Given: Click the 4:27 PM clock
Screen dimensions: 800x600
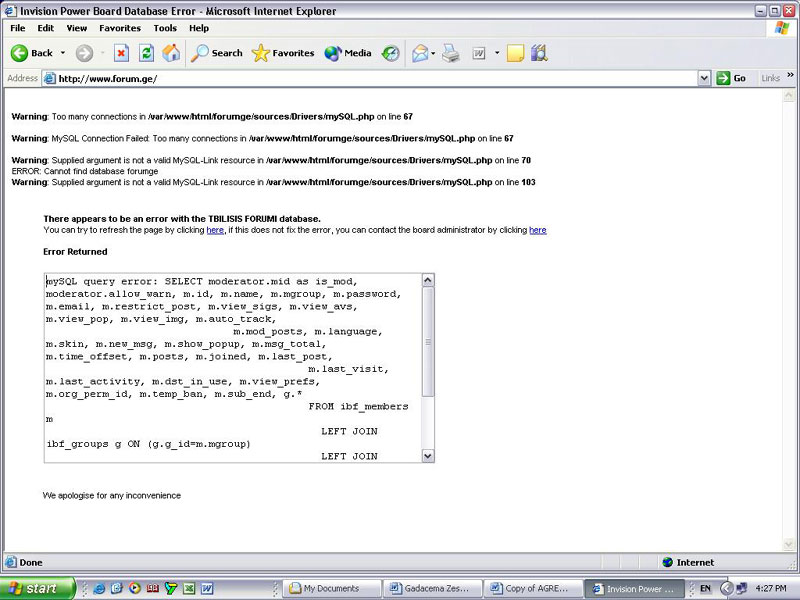Looking at the screenshot, I should 770,588.
